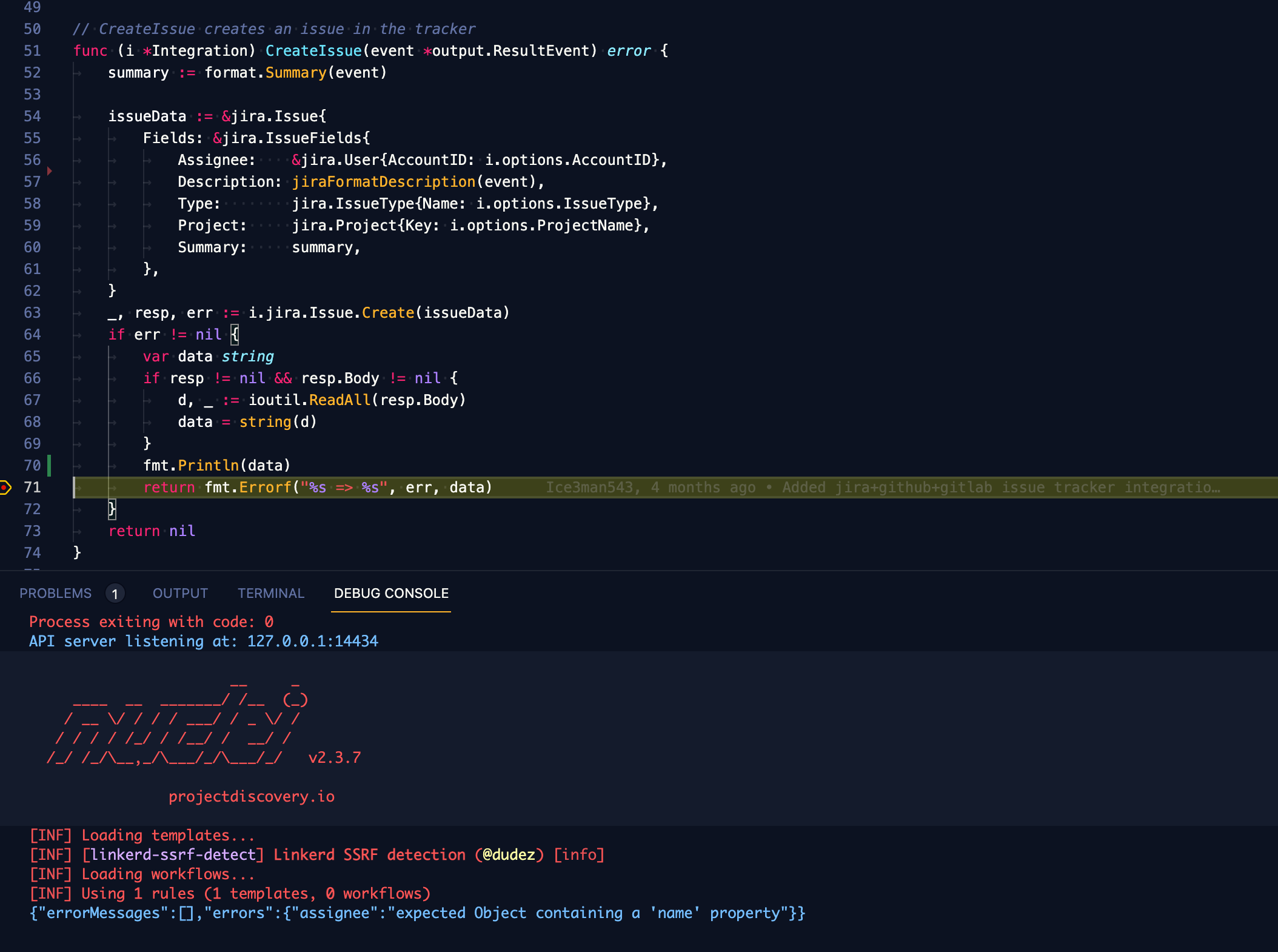Click the Errorf call on line 71
The width and height of the screenshot is (1278, 952).
[x=266, y=488]
